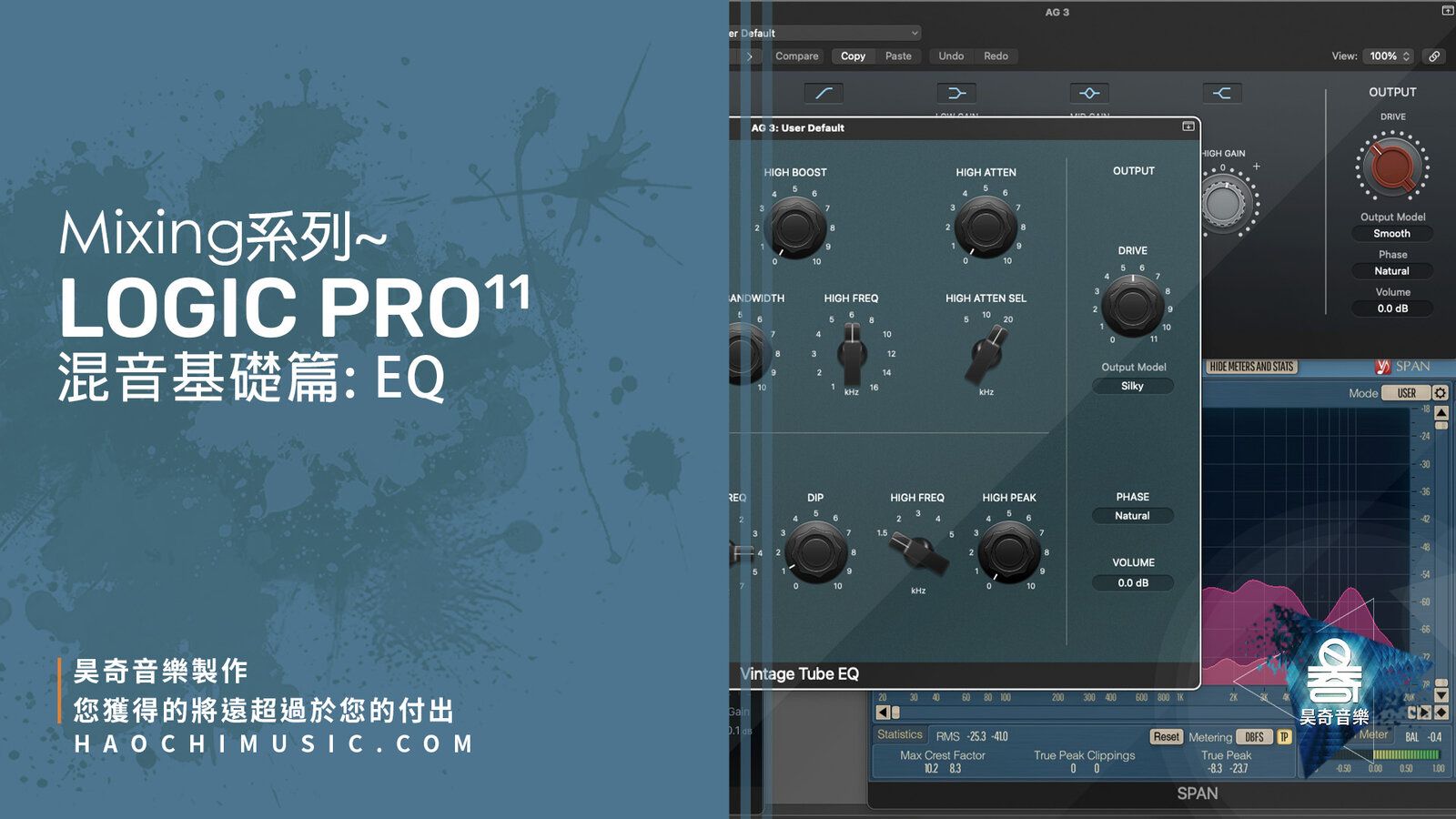
Task: Click the lower High Freq kHz selector
Action: pyautogui.click(x=918, y=551)
